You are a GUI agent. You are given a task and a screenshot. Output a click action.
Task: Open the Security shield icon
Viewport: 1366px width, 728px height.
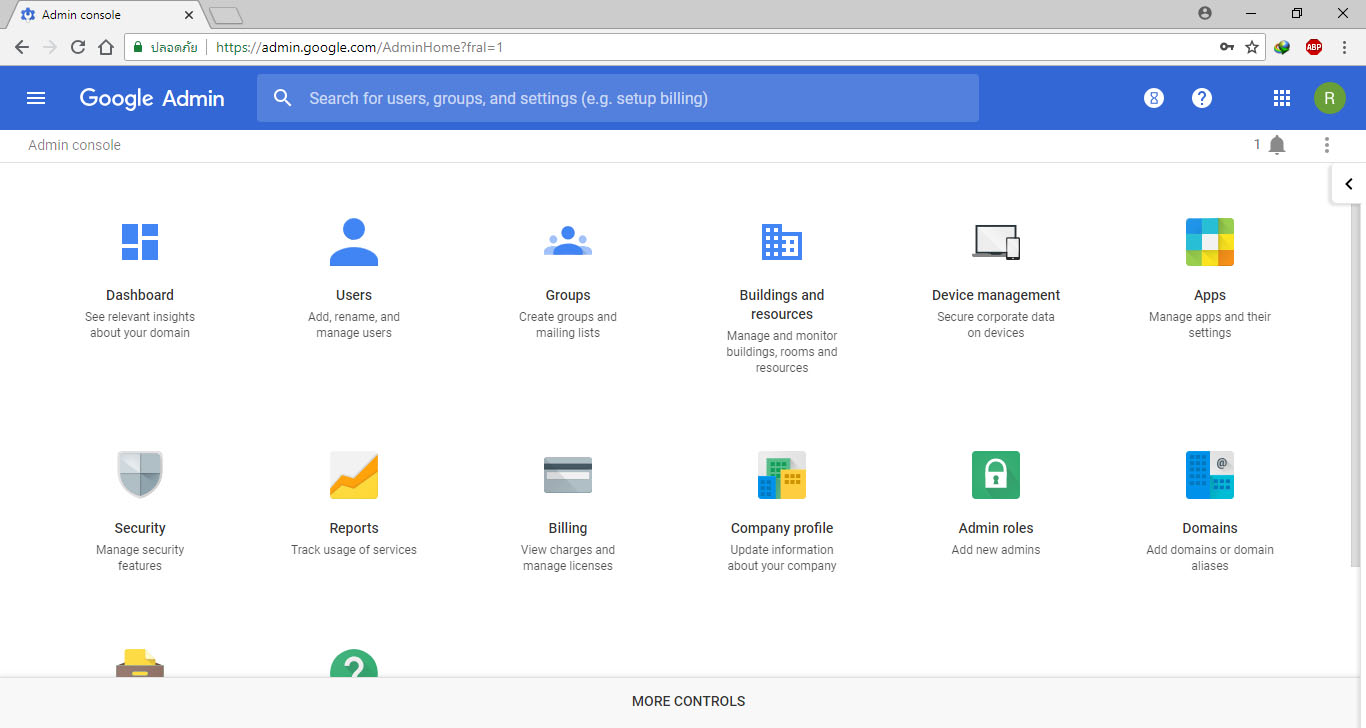click(140, 475)
